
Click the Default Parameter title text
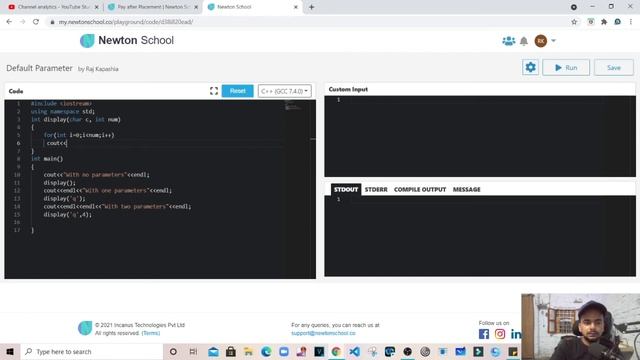coord(39,68)
